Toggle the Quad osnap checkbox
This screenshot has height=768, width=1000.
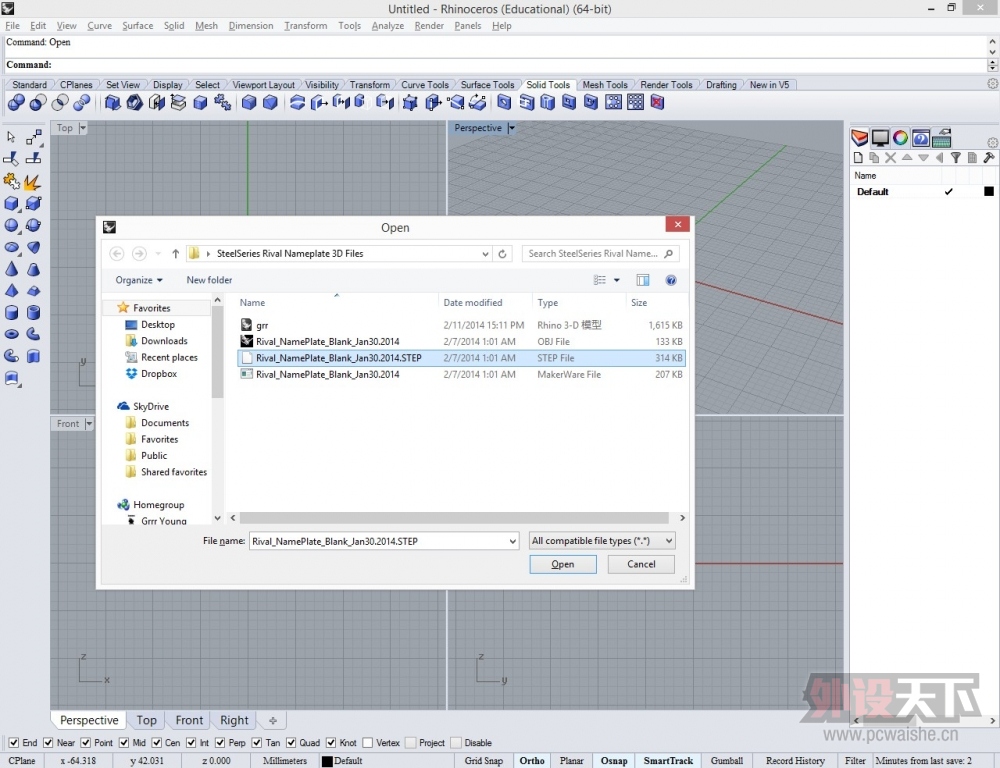[x=291, y=742]
